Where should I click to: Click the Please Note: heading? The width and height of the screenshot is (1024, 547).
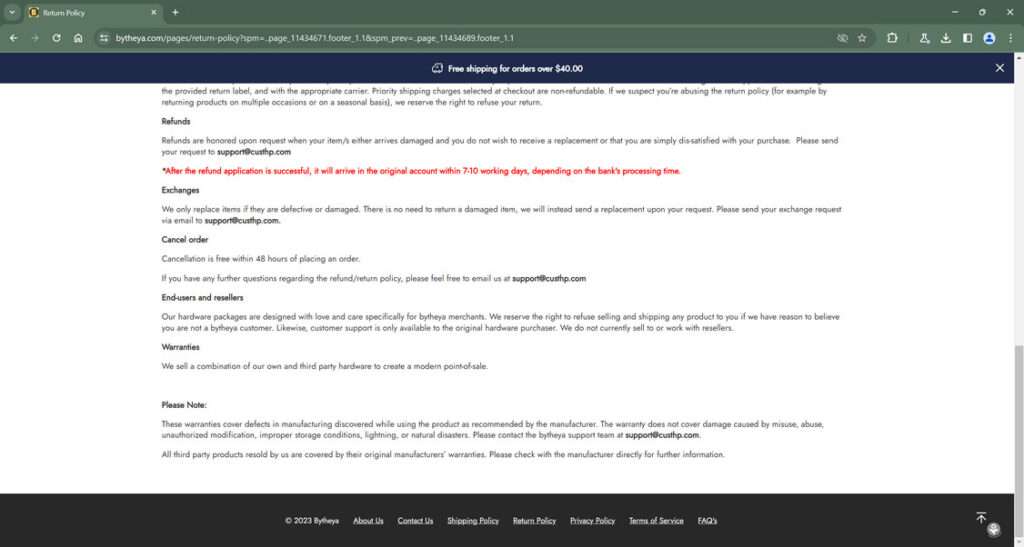point(184,405)
